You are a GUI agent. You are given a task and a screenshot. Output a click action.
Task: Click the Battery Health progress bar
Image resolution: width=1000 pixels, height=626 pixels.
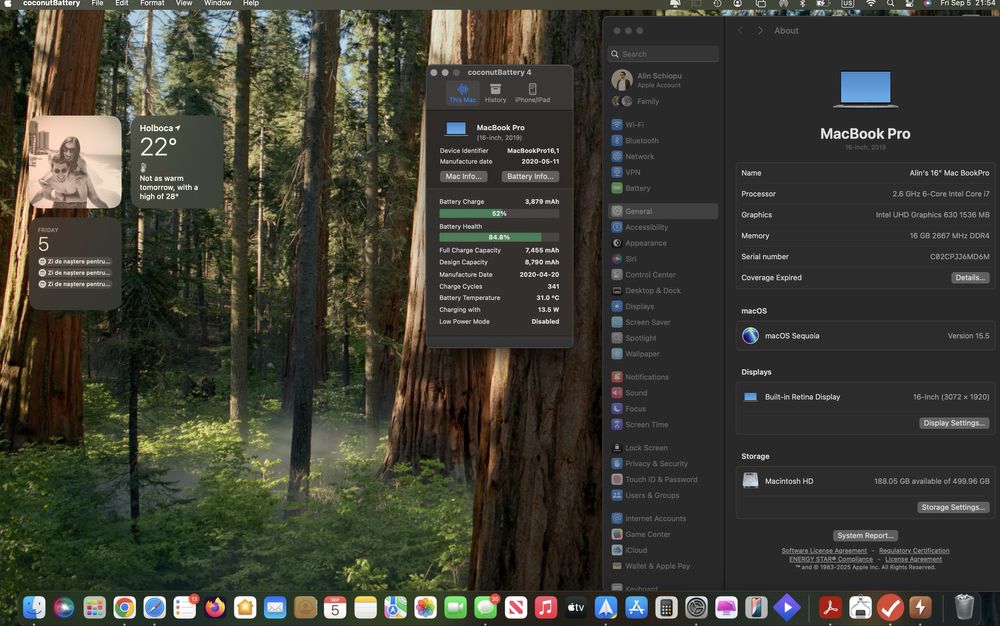click(499, 237)
